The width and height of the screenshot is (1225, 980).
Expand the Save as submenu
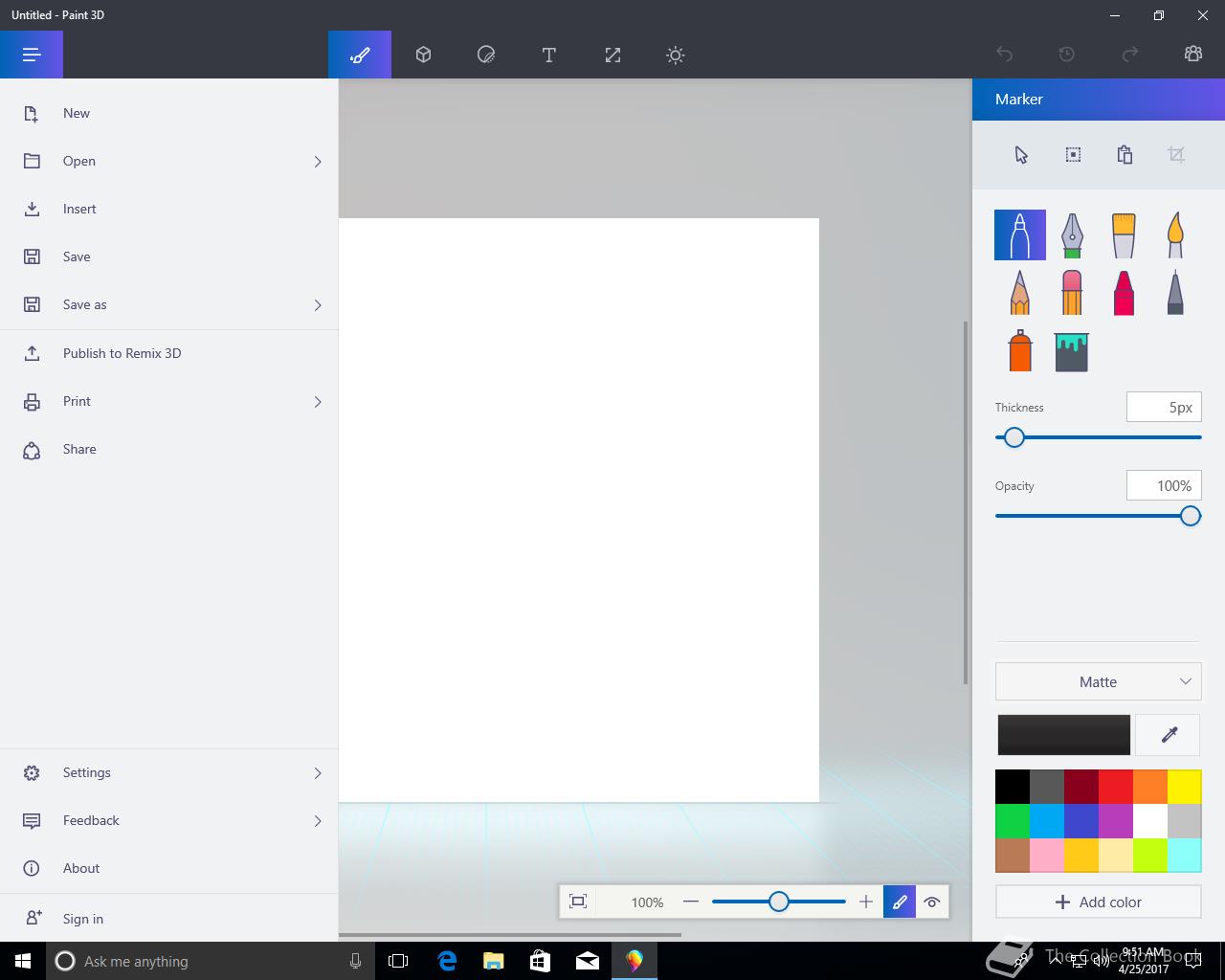click(318, 305)
